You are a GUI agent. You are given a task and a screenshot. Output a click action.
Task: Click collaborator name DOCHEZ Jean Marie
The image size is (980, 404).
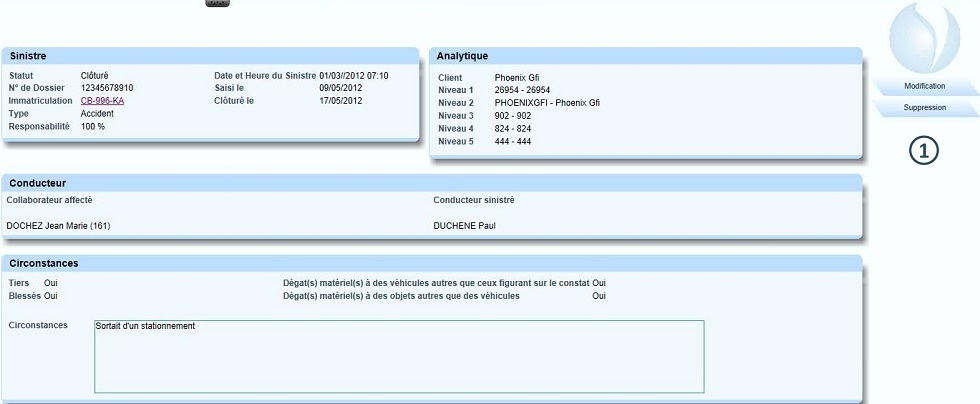coord(58,226)
